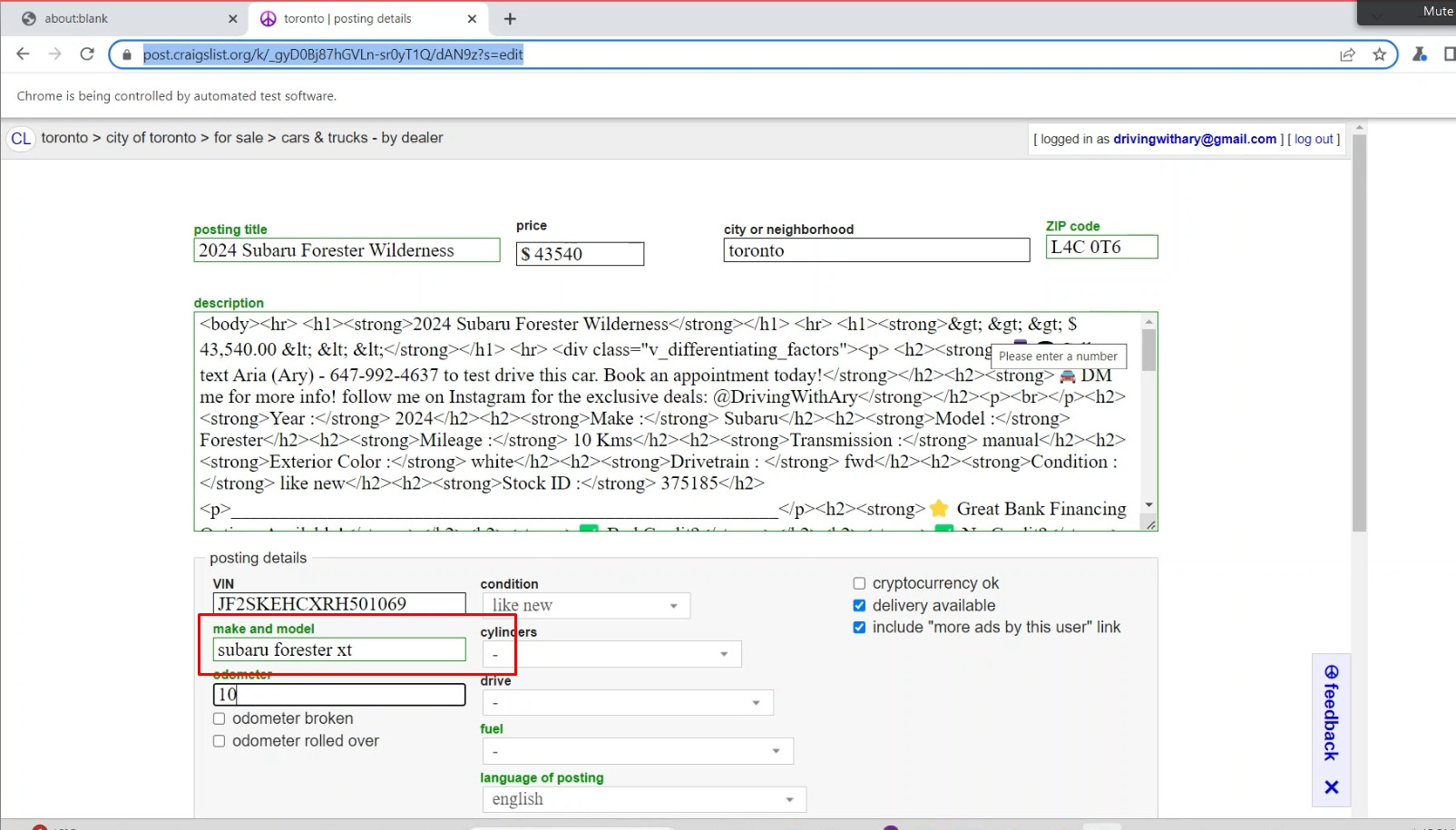The width and height of the screenshot is (1456, 830).
Task: Open the Chrome labs flask icon
Action: (1420, 54)
